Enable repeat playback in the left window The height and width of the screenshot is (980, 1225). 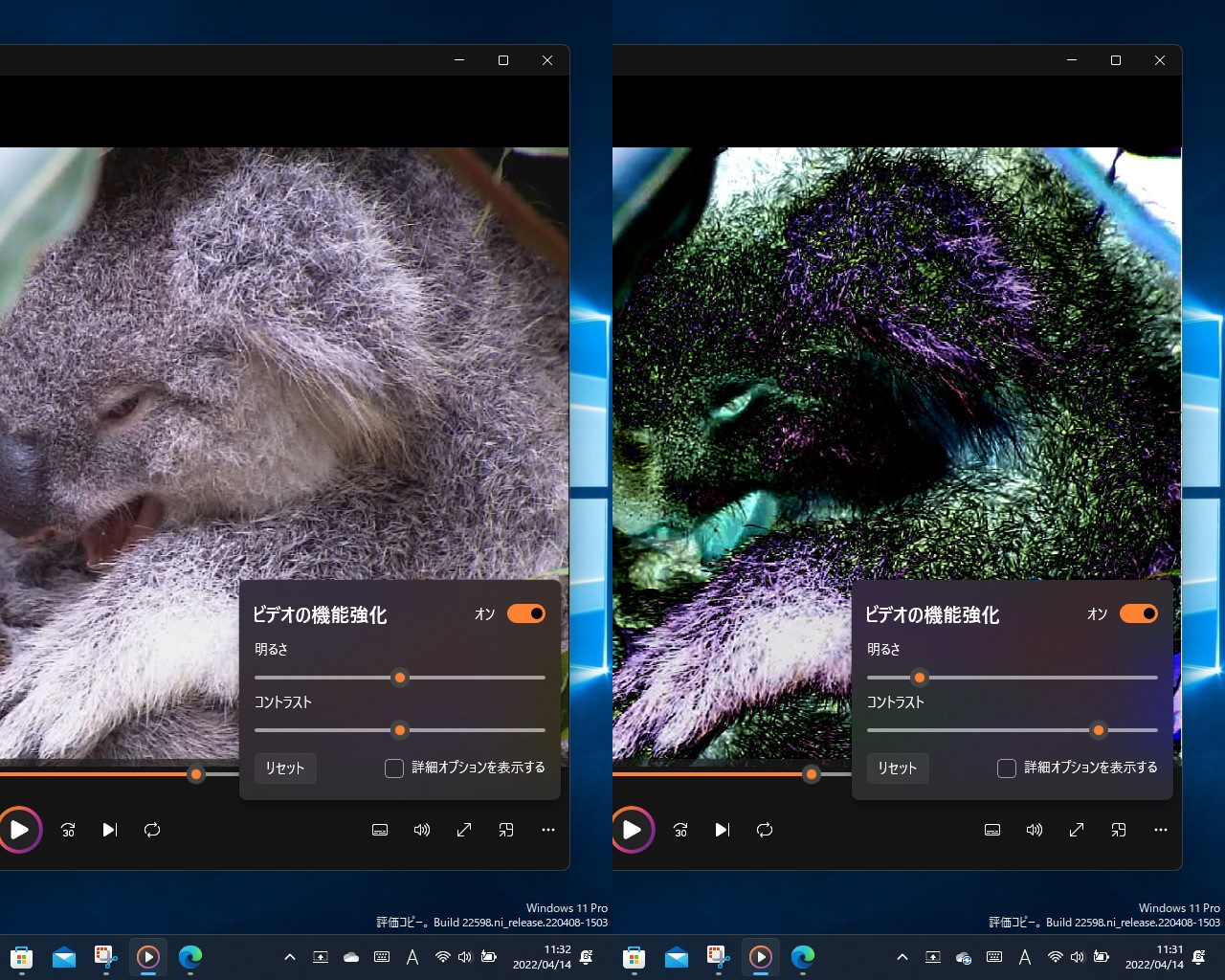pyautogui.click(x=152, y=830)
